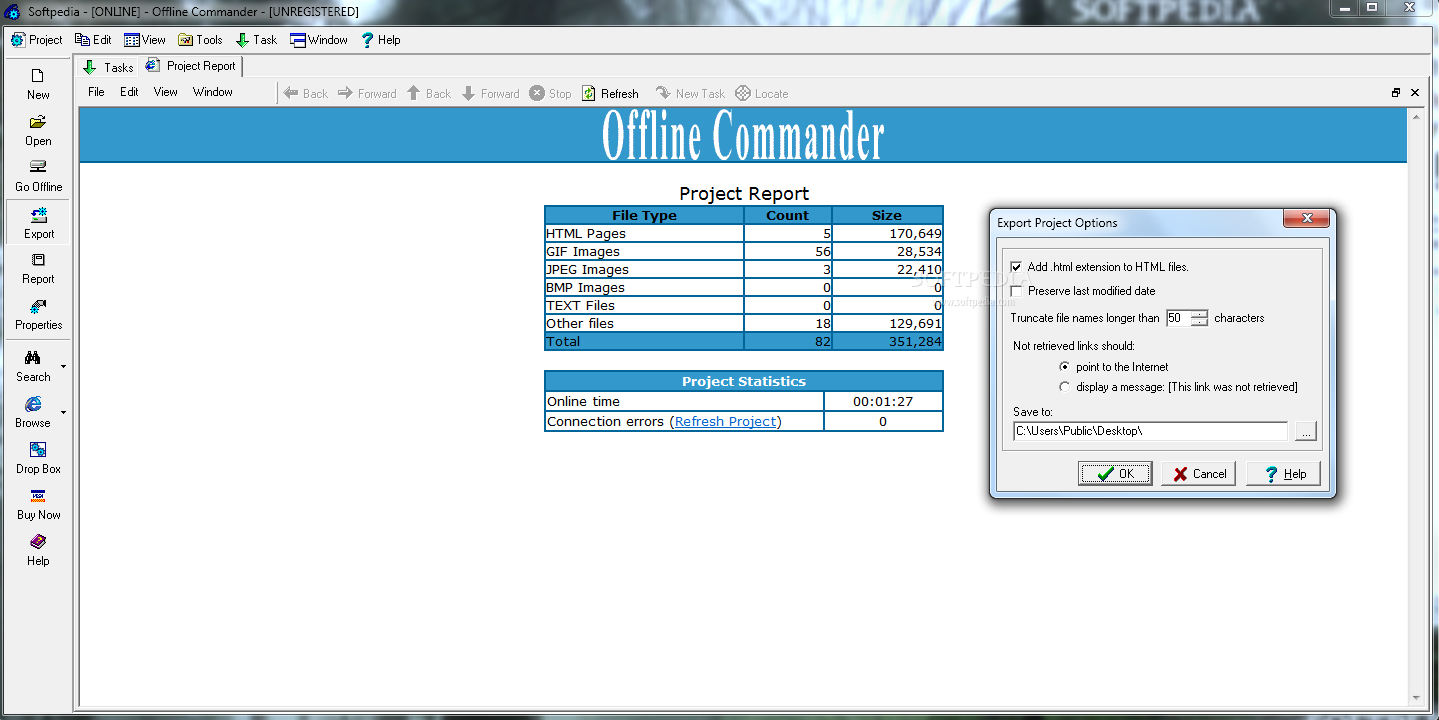Click the New Task toolbar button
This screenshot has width=1439, height=720.
pyautogui.click(x=690, y=93)
